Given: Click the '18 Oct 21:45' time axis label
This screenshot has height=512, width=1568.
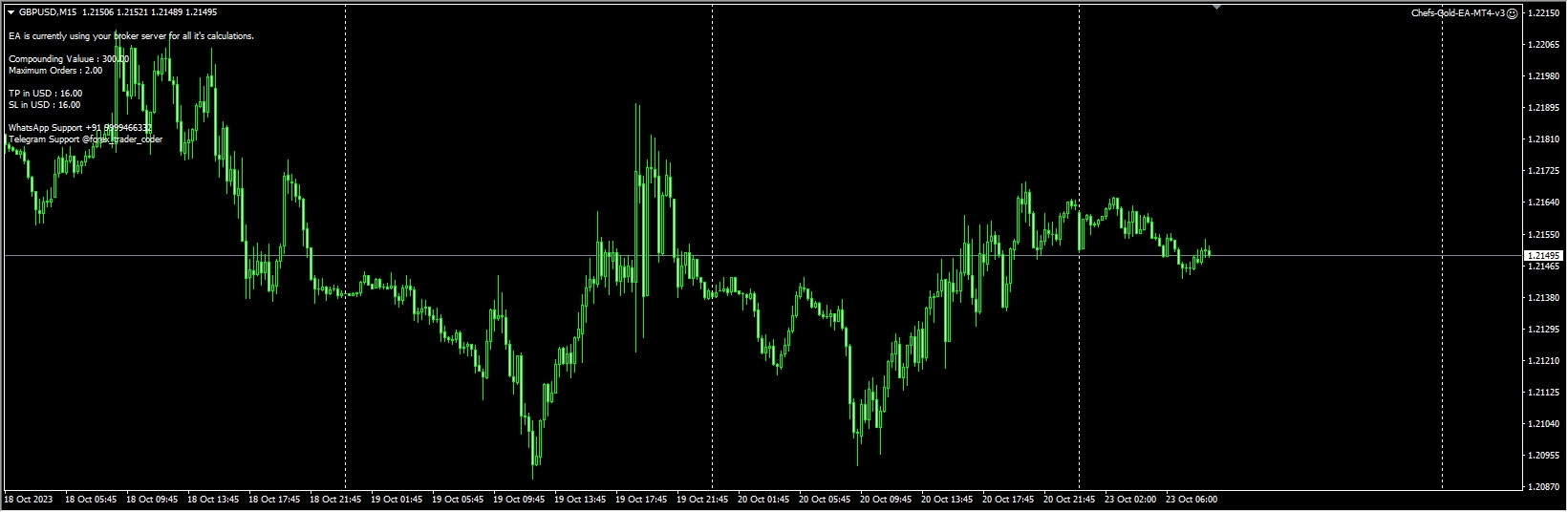Looking at the screenshot, I should 336,499.
